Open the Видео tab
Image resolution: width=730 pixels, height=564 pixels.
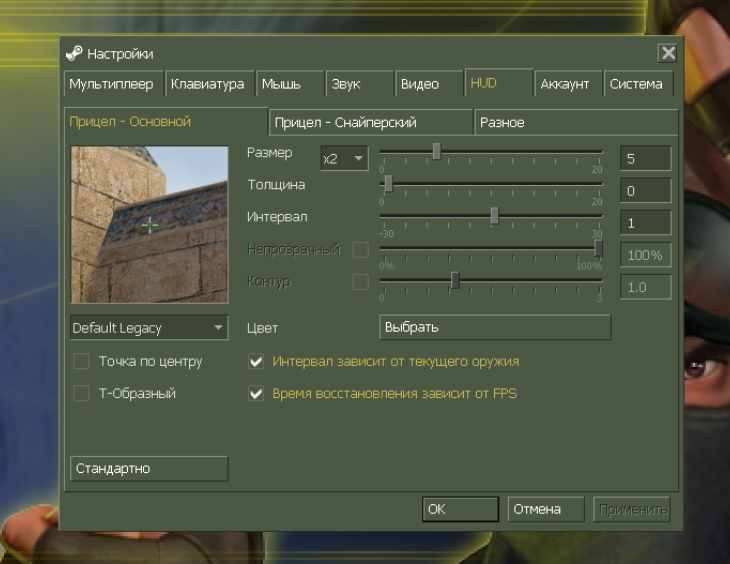tap(429, 84)
